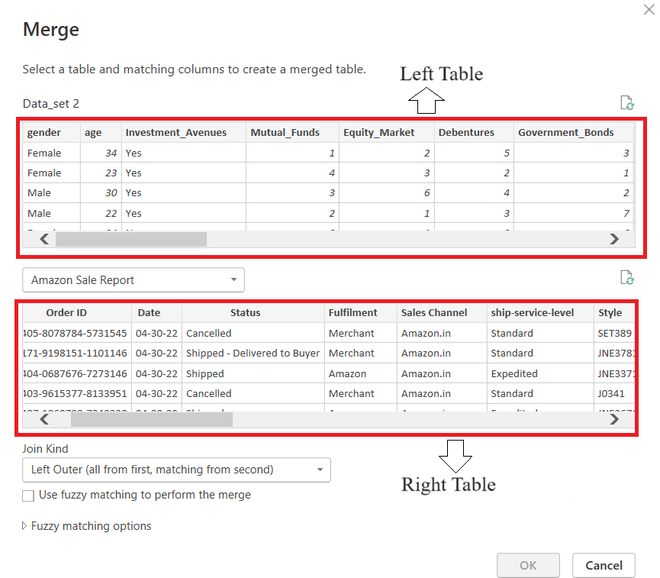The height and width of the screenshot is (578, 660).
Task: Close the Merge dialog with X
Action: (x=649, y=9)
